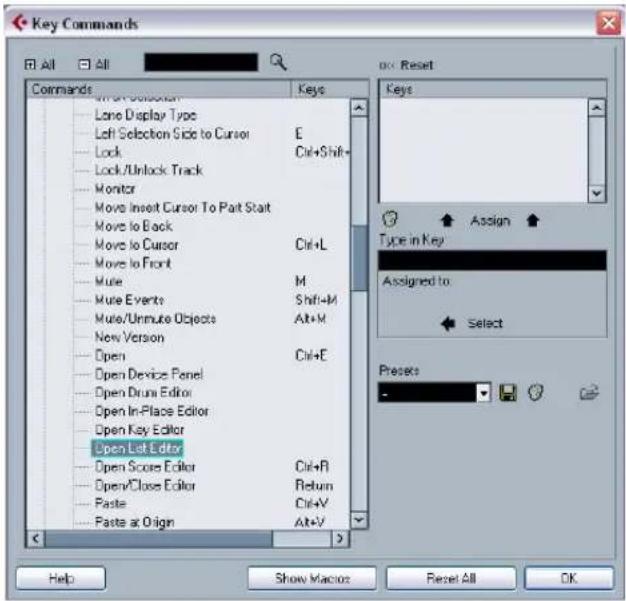
Task: Close the Key Commands dialog
Action: click(x=608, y=23)
